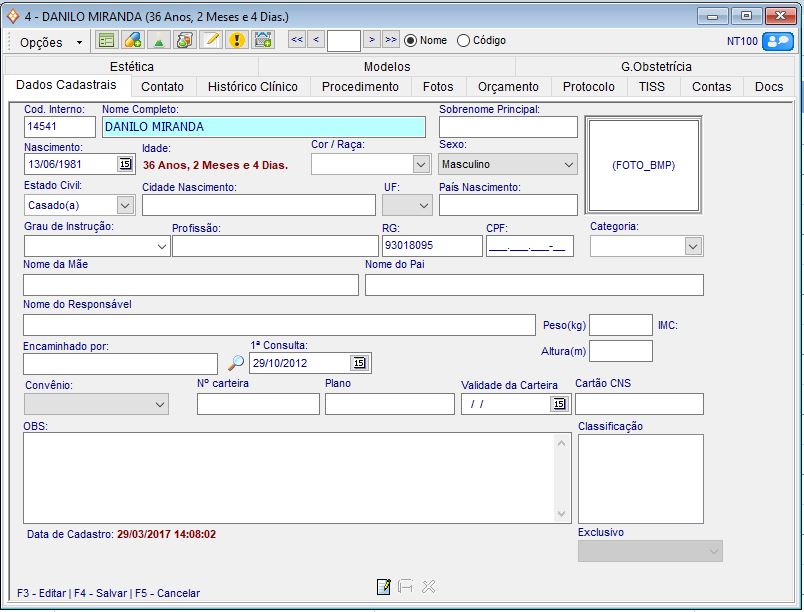The width and height of the screenshot is (804, 612).
Task: Click the magnifier next to Encaminhado por
Action: click(x=235, y=364)
